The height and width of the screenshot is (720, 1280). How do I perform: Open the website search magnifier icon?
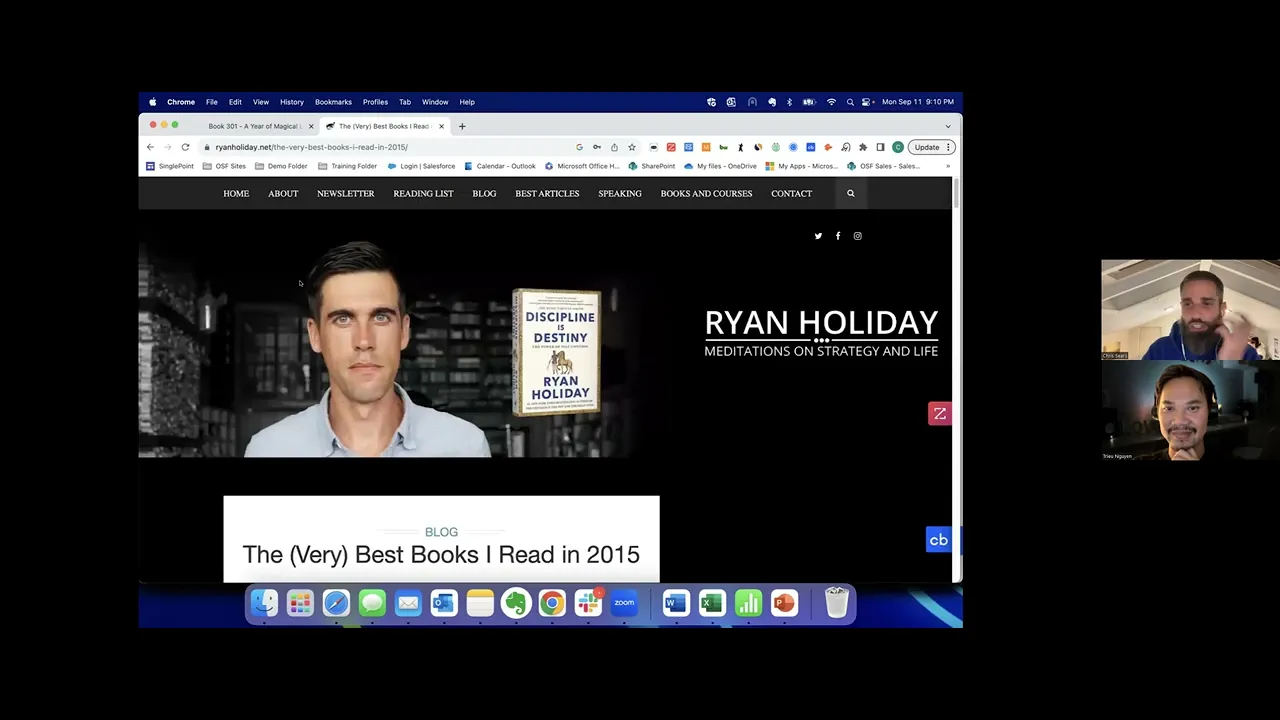tap(851, 193)
